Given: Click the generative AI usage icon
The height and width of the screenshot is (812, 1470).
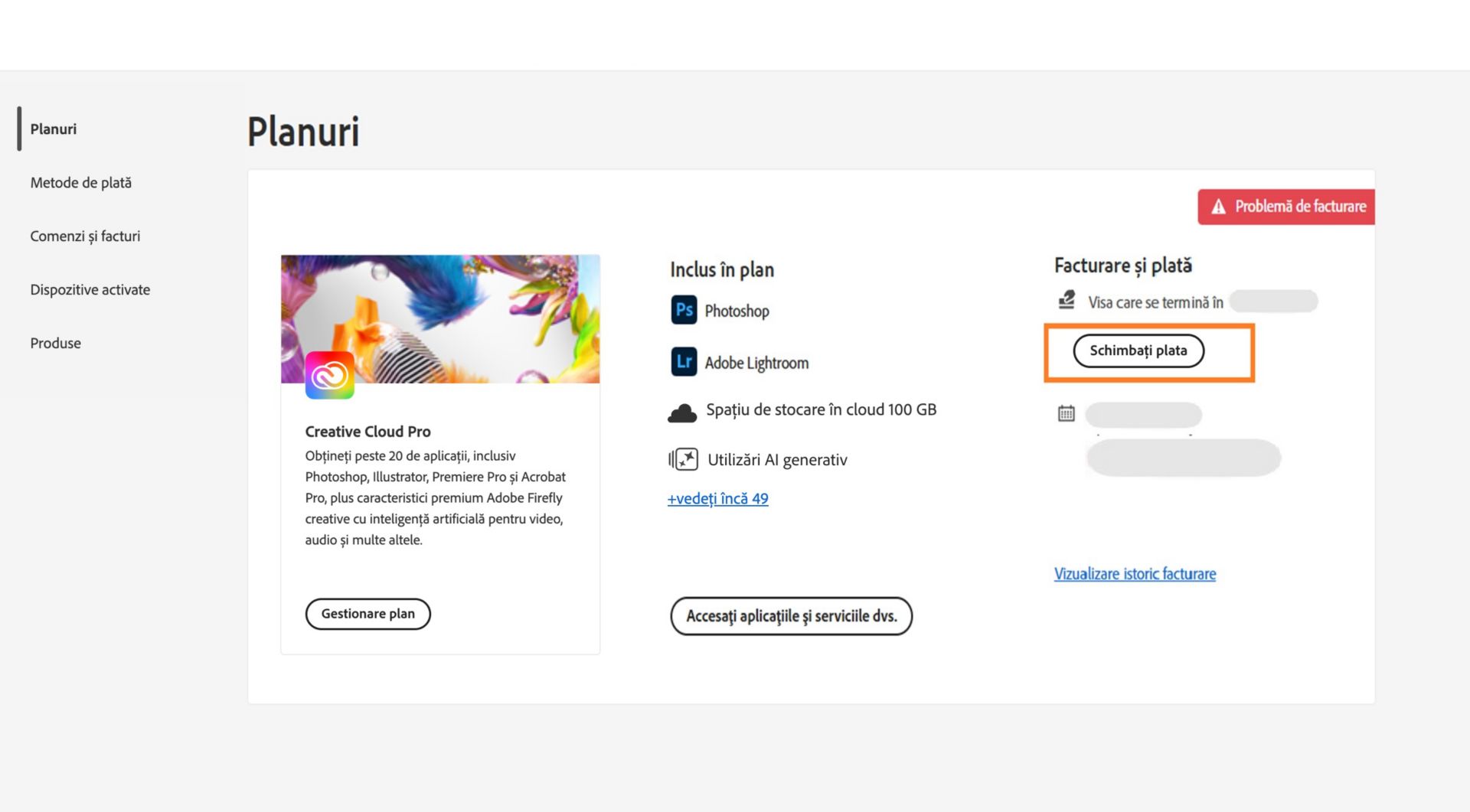Looking at the screenshot, I should pyautogui.click(x=684, y=459).
